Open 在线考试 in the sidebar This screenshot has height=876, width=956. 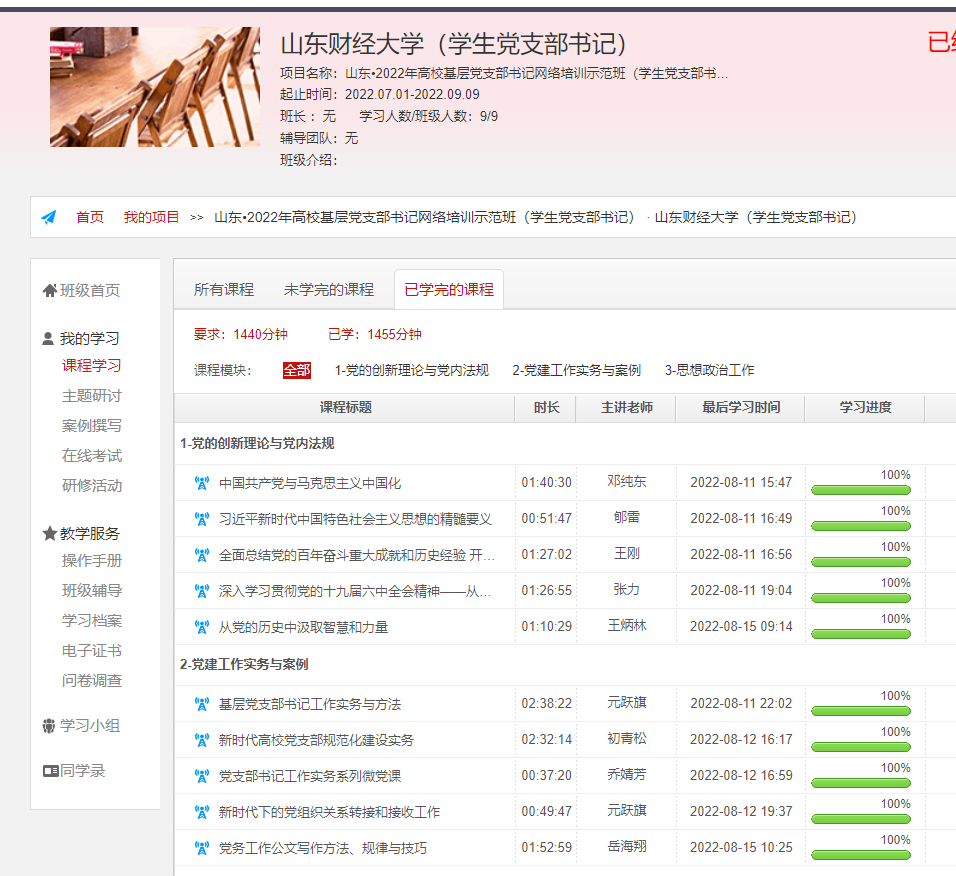point(92,456)
